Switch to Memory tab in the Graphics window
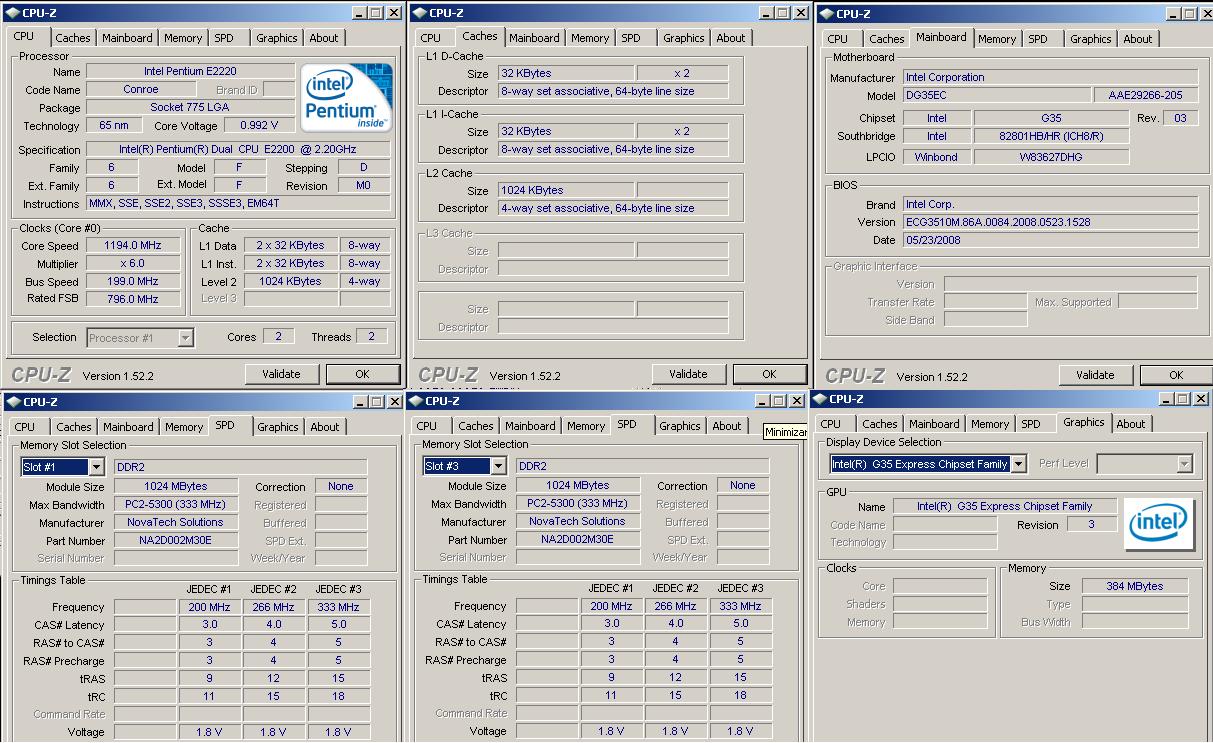1213x743 pixels. pos(989,424)
